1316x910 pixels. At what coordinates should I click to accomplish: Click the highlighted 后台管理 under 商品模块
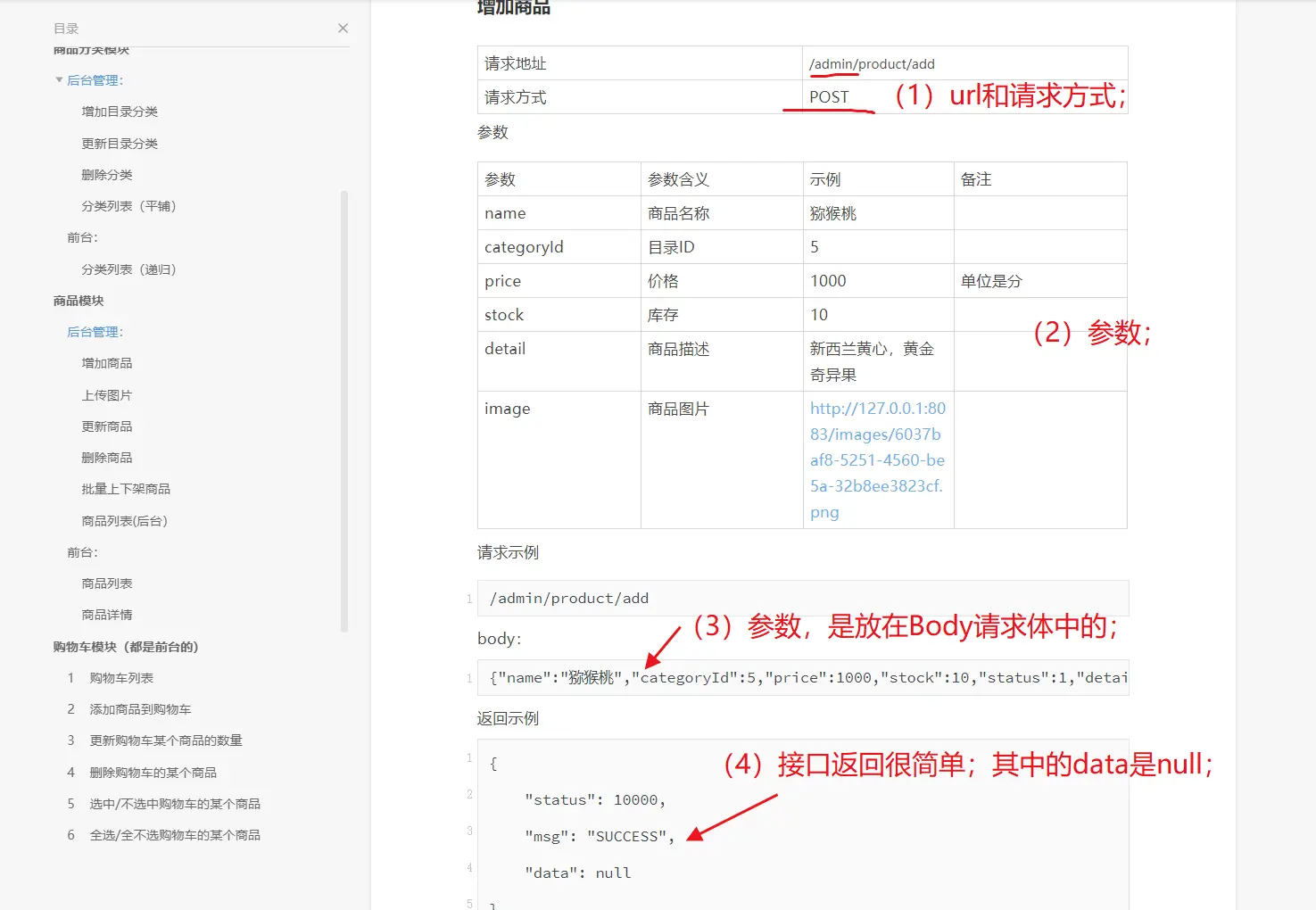click(95, 332)
